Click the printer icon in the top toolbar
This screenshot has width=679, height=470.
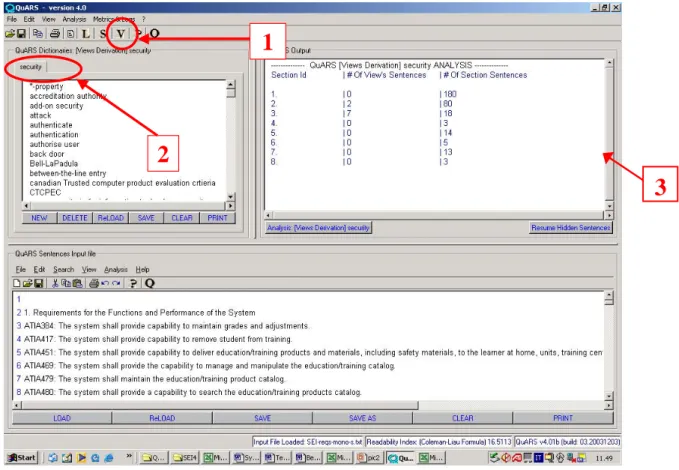(55, 33)
